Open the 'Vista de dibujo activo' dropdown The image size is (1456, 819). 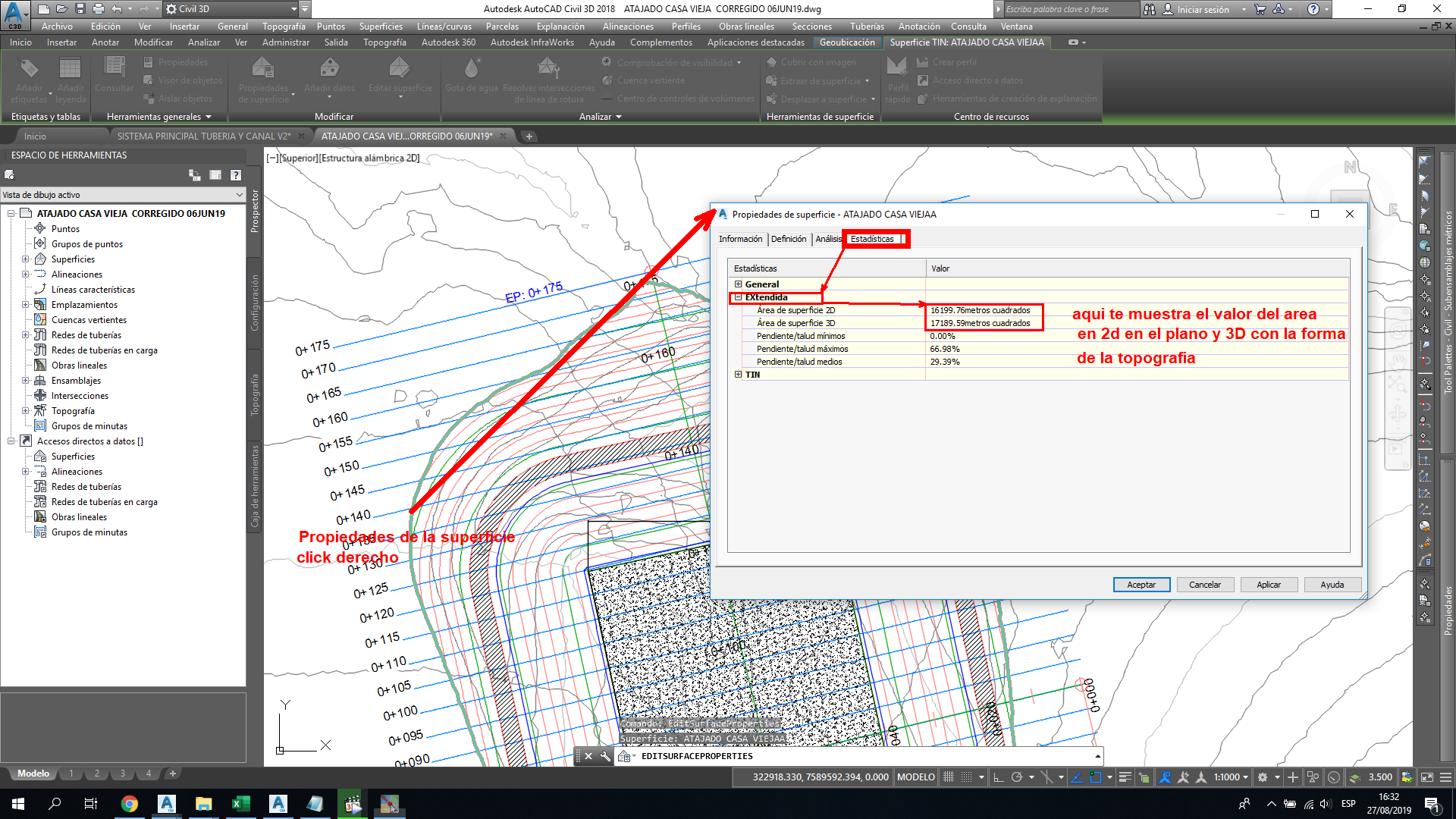coord(123,195)
